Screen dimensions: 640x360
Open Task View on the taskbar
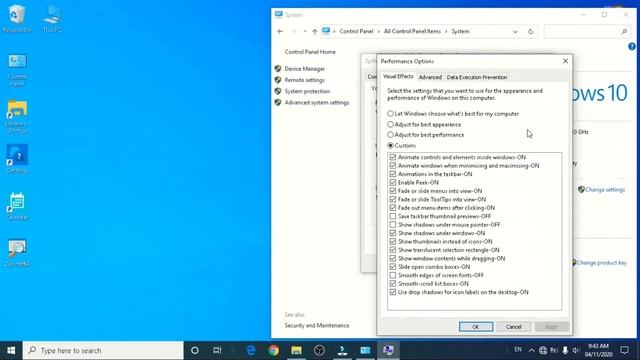pos(217,350)
